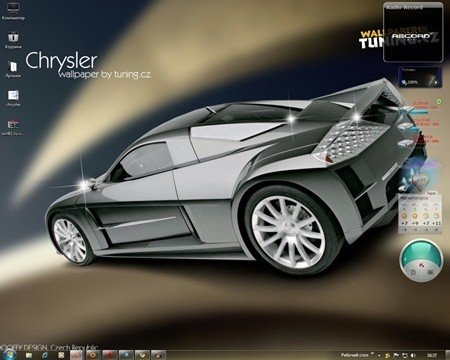This screenshot has height=360, width=450.
Task: Click the green indicator on the drives gadget
Action: click(439, 101)
